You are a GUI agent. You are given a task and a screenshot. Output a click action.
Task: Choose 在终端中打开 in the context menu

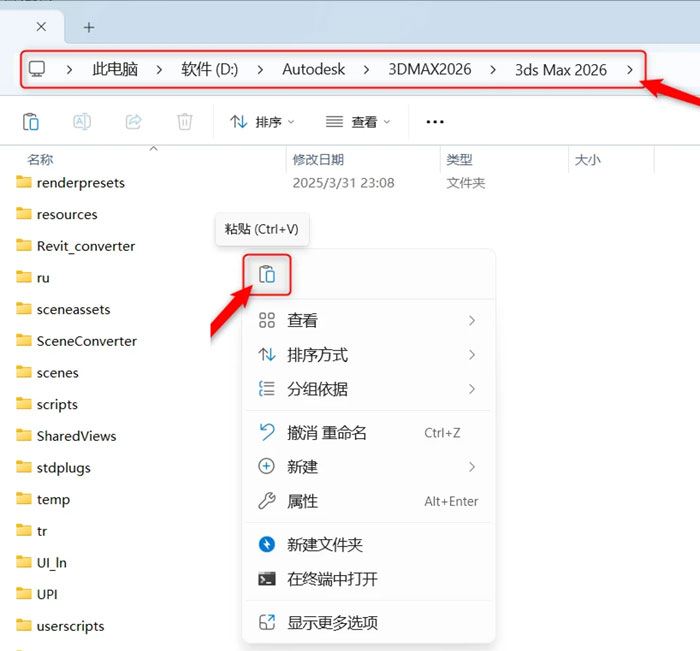pos(368,579)
